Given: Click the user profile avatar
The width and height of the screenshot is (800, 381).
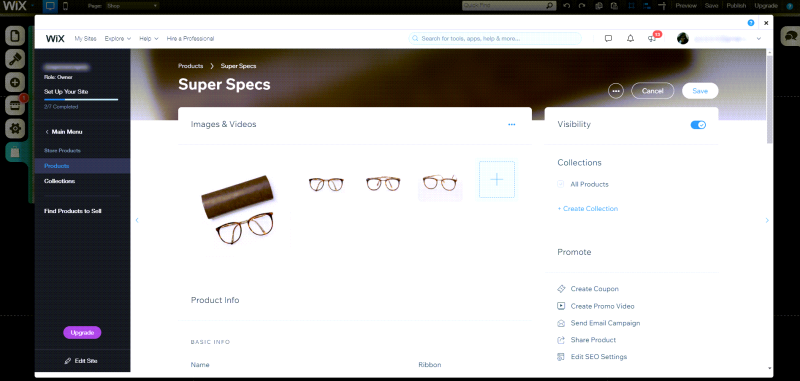Looking at the screenshot, I should 683,38.
